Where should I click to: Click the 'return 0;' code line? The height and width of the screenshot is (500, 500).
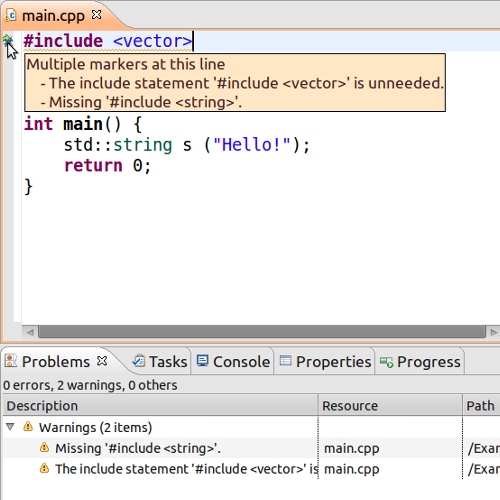[x=107, y=166]
